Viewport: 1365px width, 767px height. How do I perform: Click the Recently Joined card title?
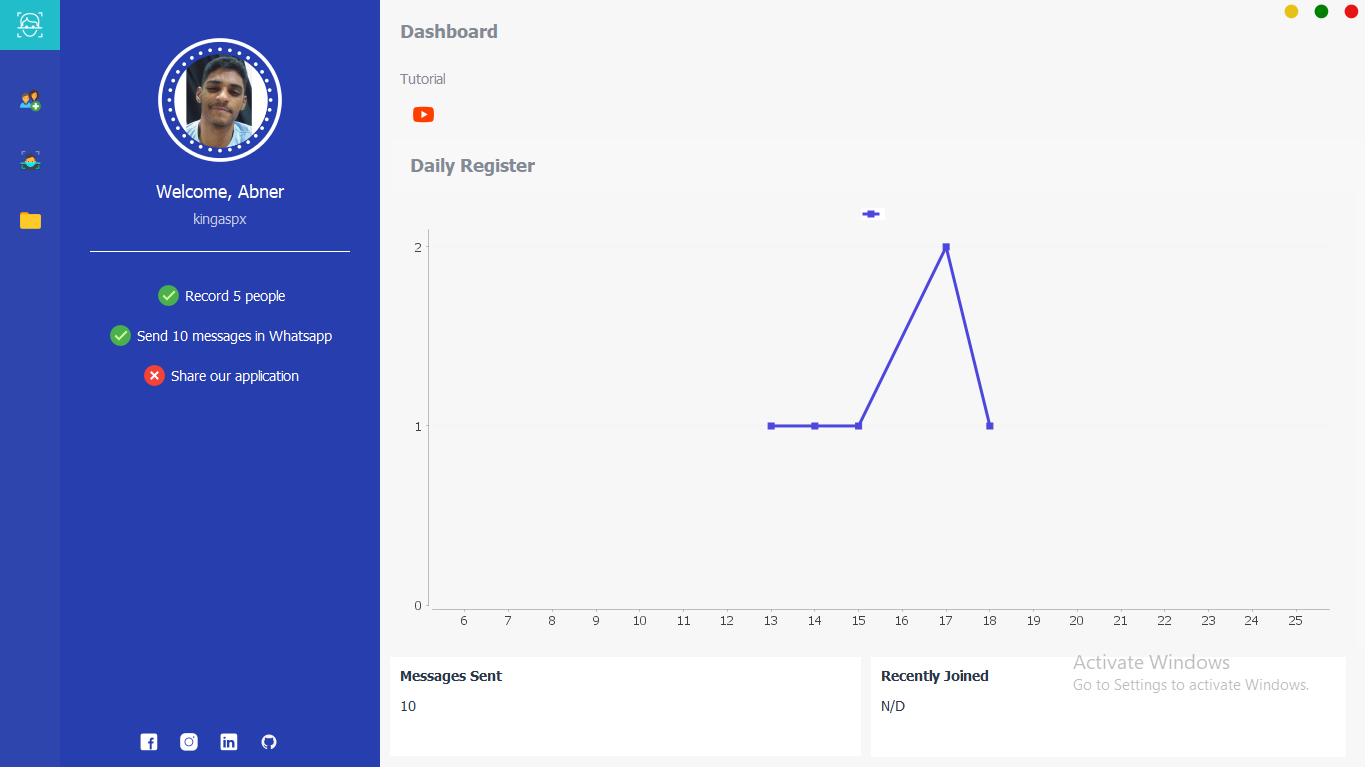pyautogui.click(x=934, y=676)
